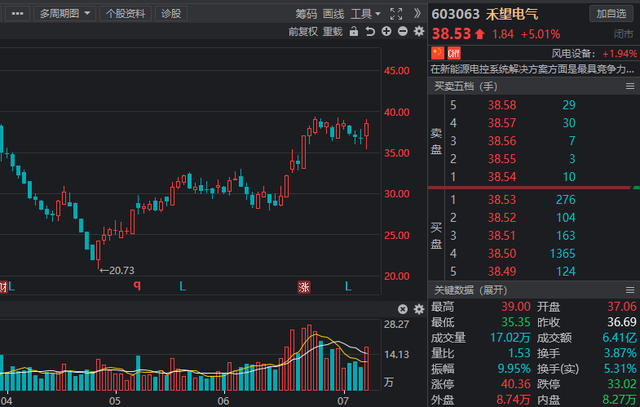Screen dimensions: 640x407
Task: Close the volume indicator panel
Action: 402,309
